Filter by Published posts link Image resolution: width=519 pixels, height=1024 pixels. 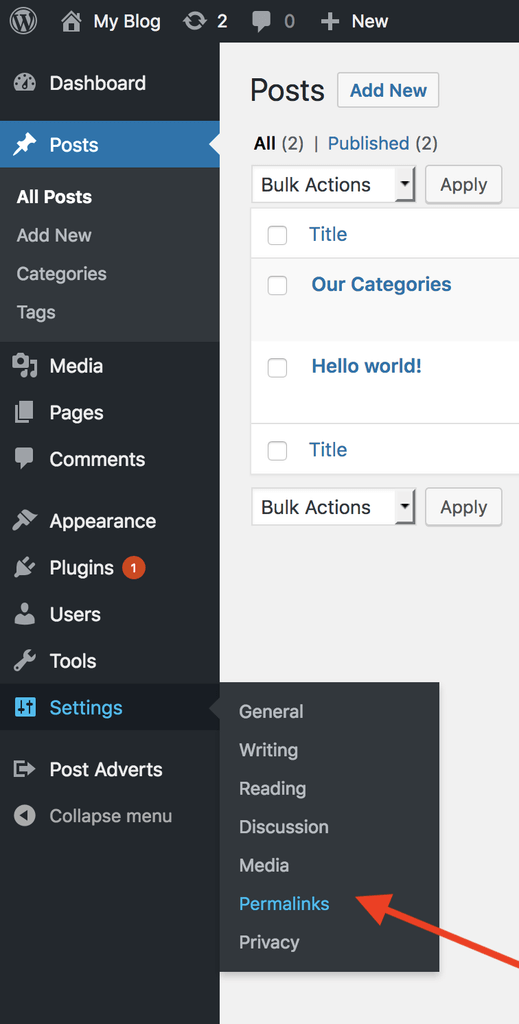click(368, 143)
